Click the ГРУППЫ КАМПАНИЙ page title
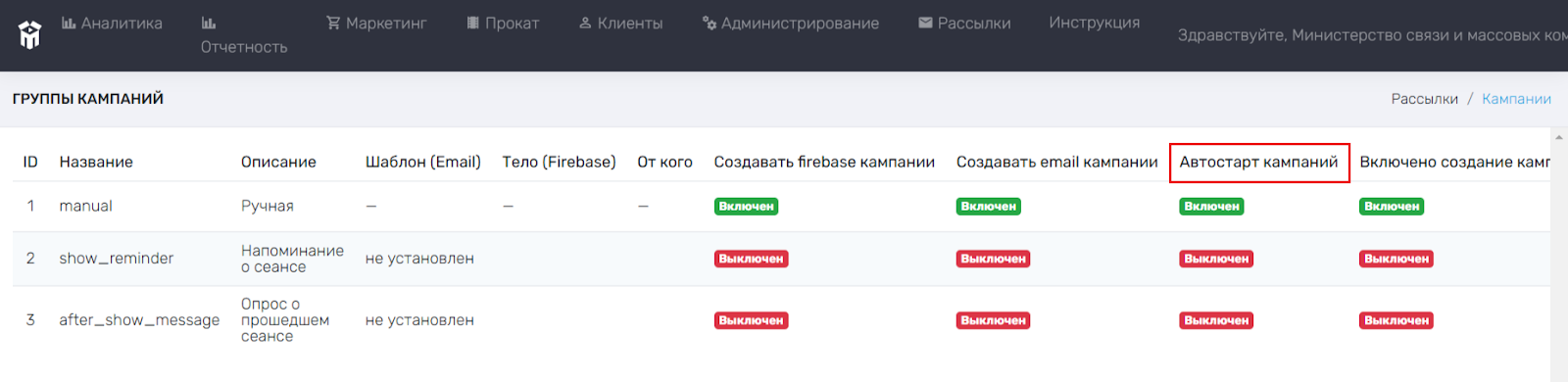 click(88, 99)
